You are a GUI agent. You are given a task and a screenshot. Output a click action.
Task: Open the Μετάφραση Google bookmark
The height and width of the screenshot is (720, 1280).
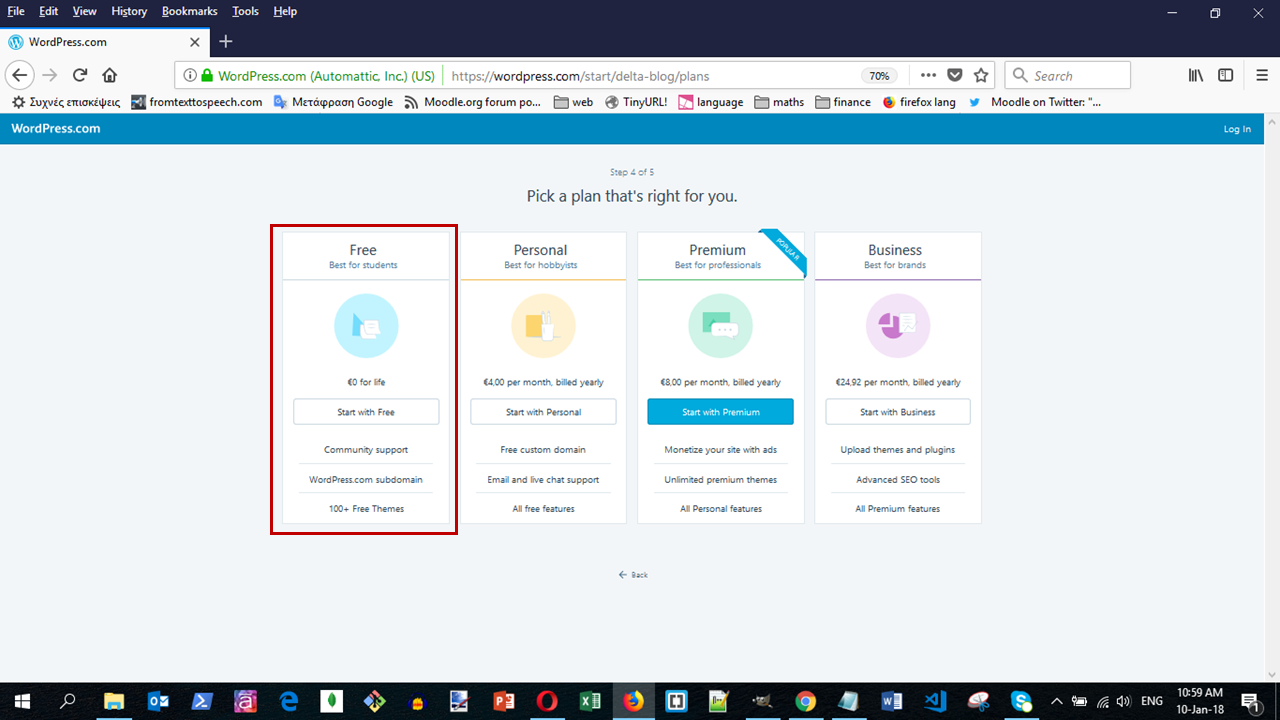tap(334, 102)
